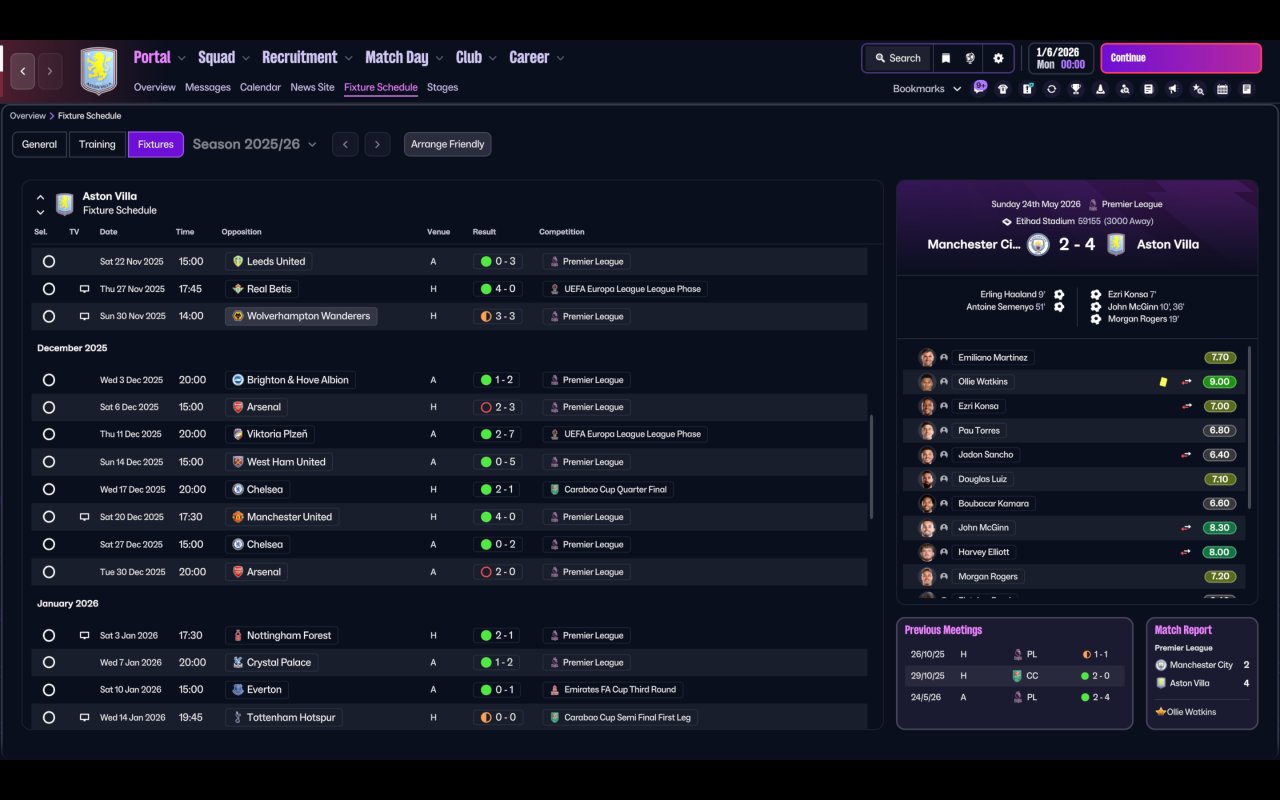Click the fixture list vertical scrollbar

point(872,466)
